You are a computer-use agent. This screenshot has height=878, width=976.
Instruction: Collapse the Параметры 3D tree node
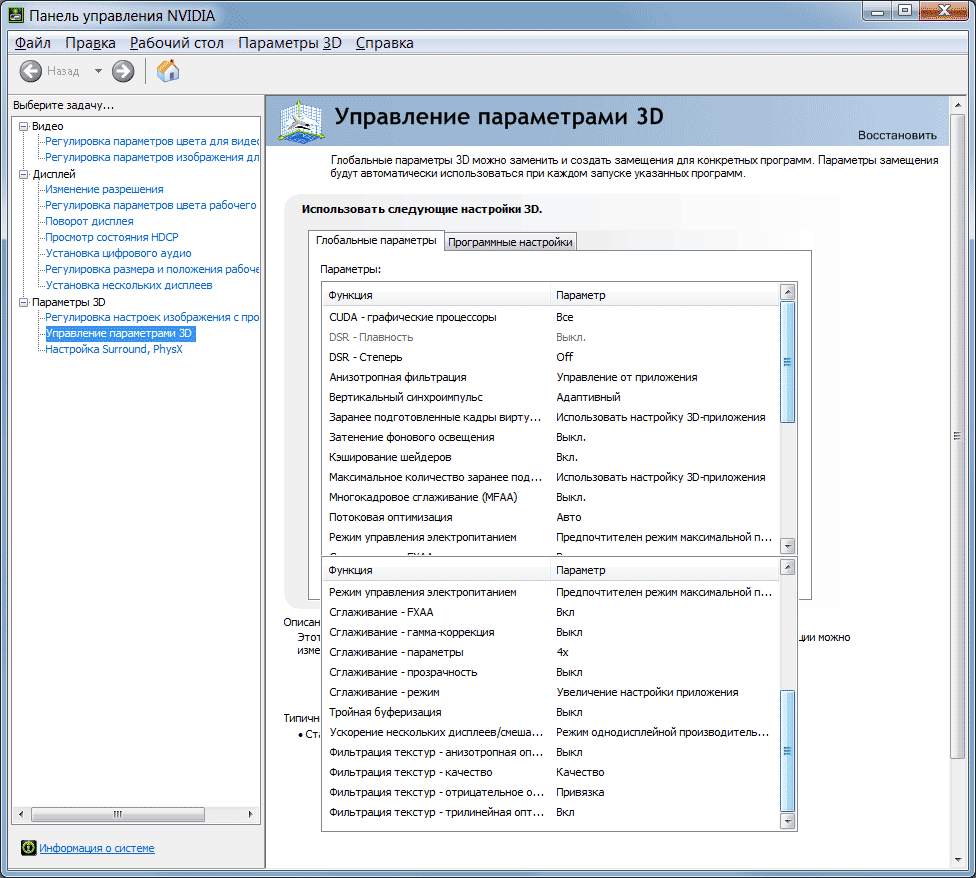click(x=24, y=302)
